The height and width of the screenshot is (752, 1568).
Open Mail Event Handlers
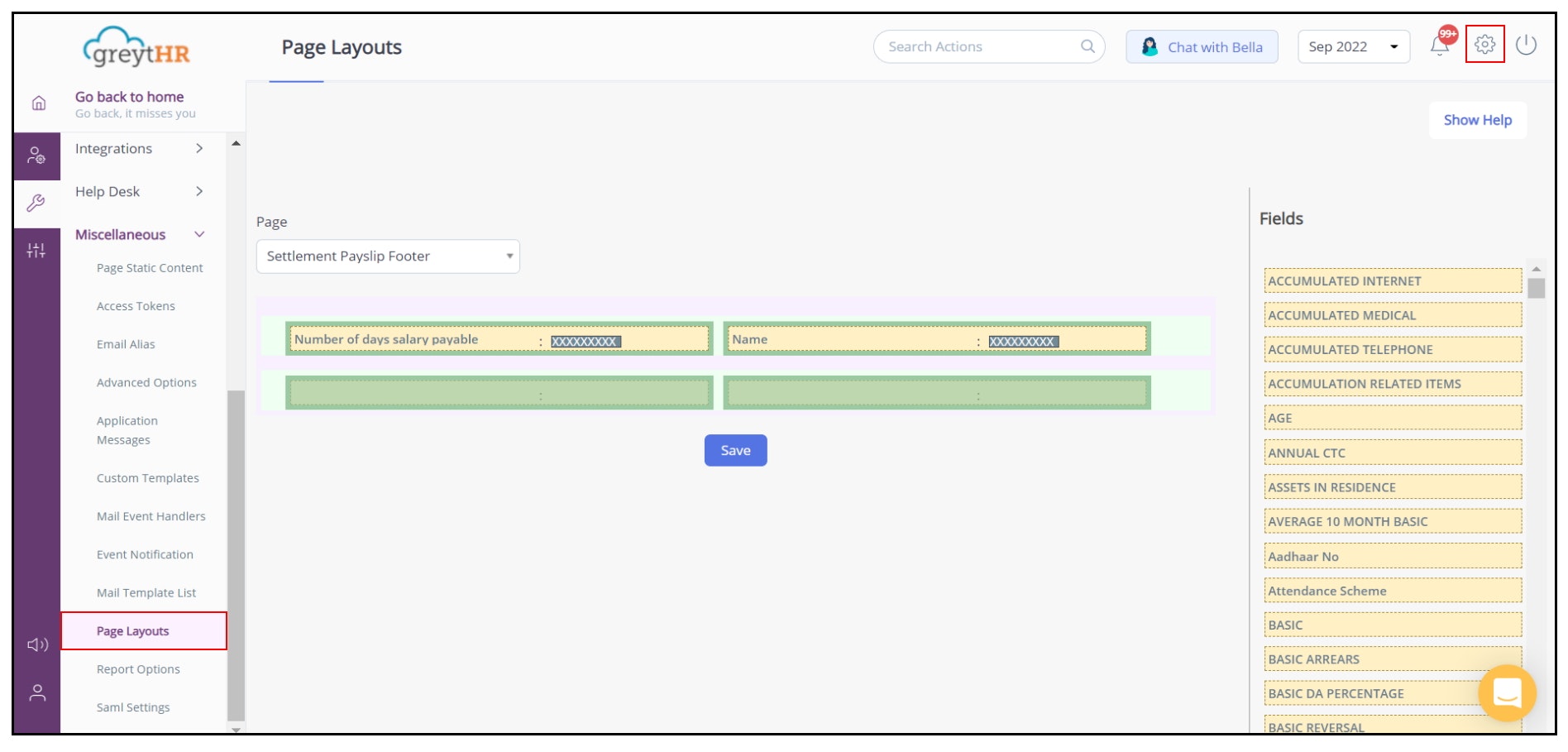[x=151, y=516]
